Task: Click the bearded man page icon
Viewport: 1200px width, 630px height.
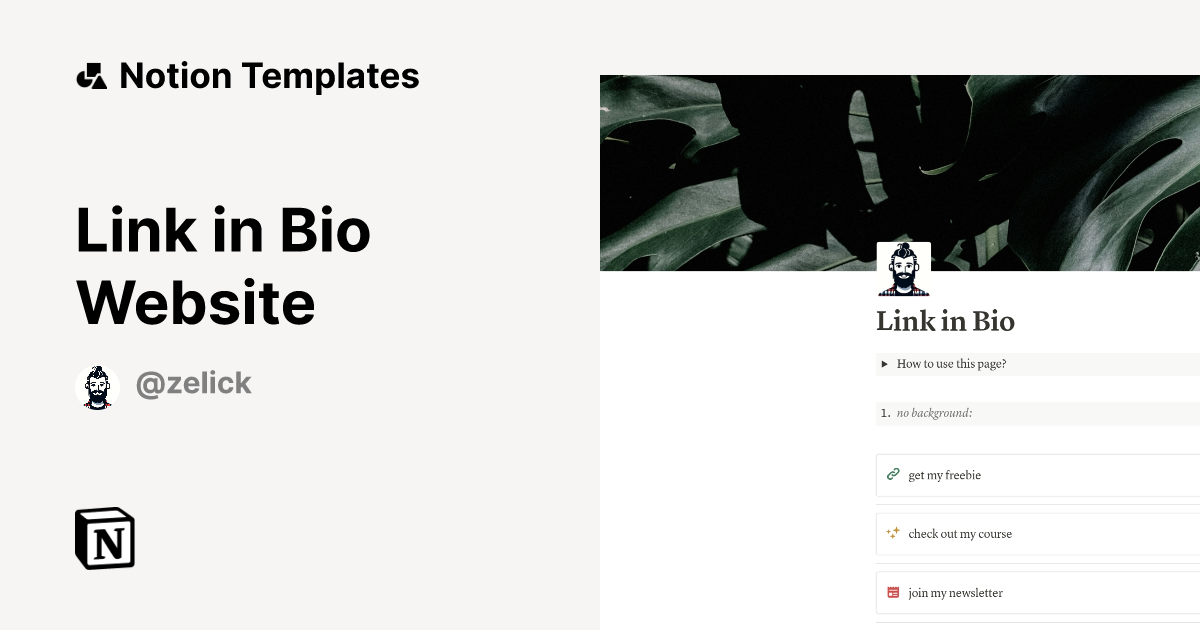Action: coord(904,269)
